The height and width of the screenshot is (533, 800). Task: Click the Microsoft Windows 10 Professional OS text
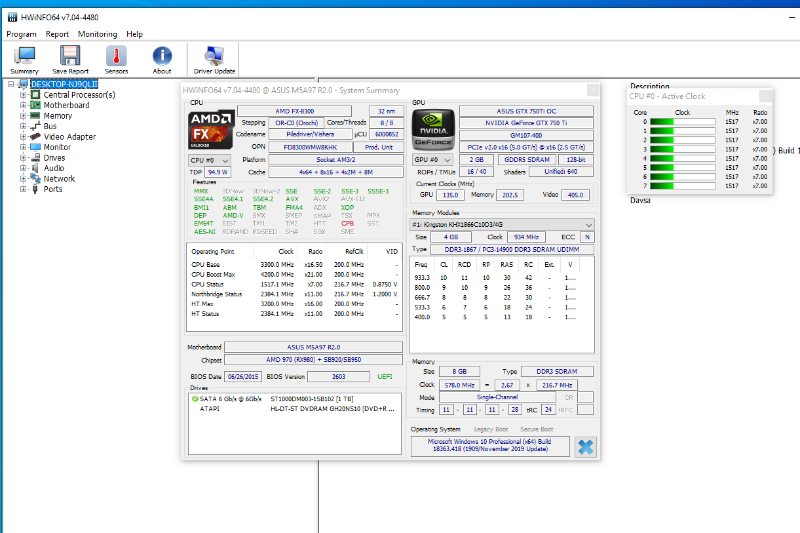coord(490,445)
